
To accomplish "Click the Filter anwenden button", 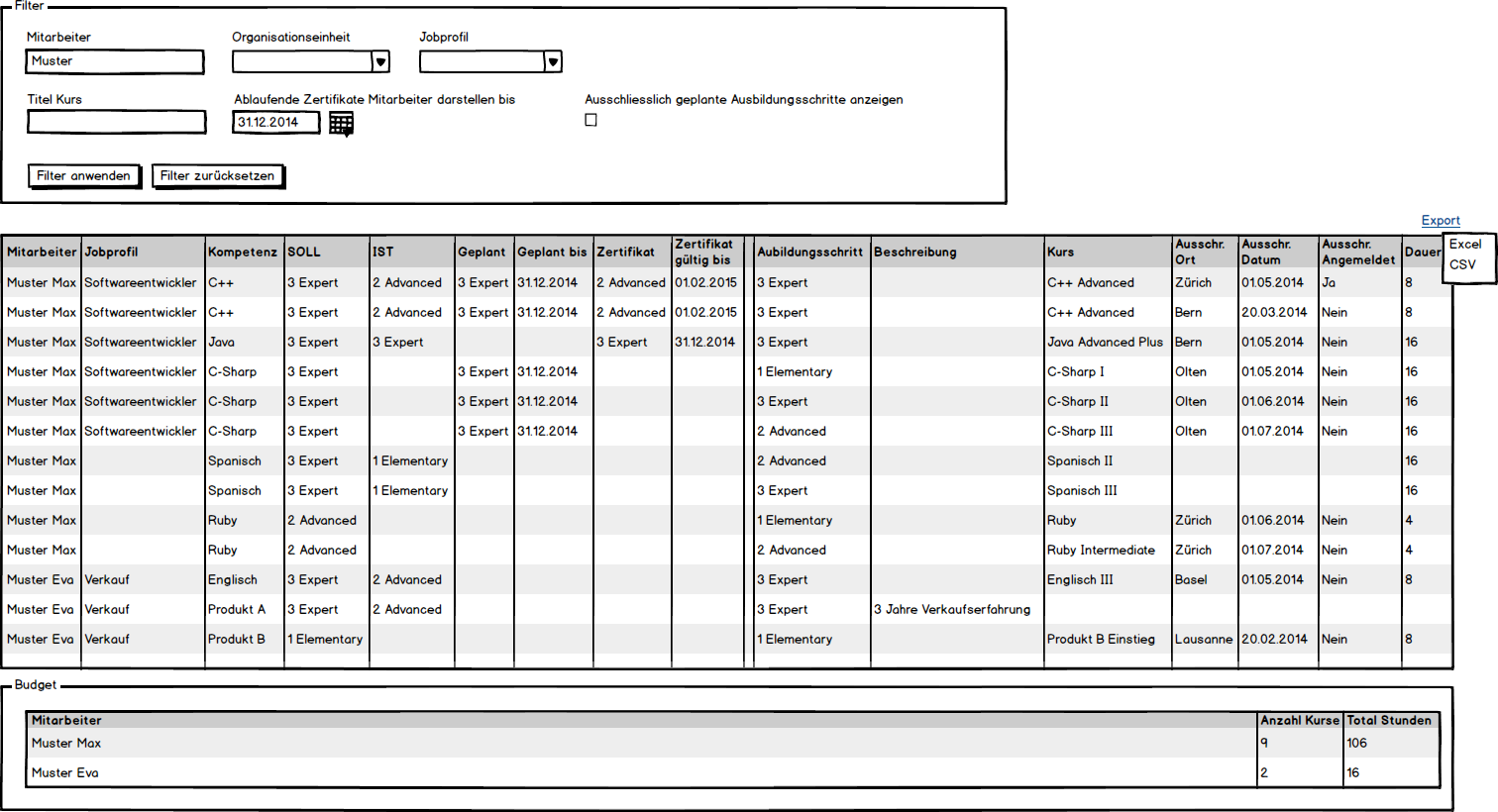I will [84, 176].
